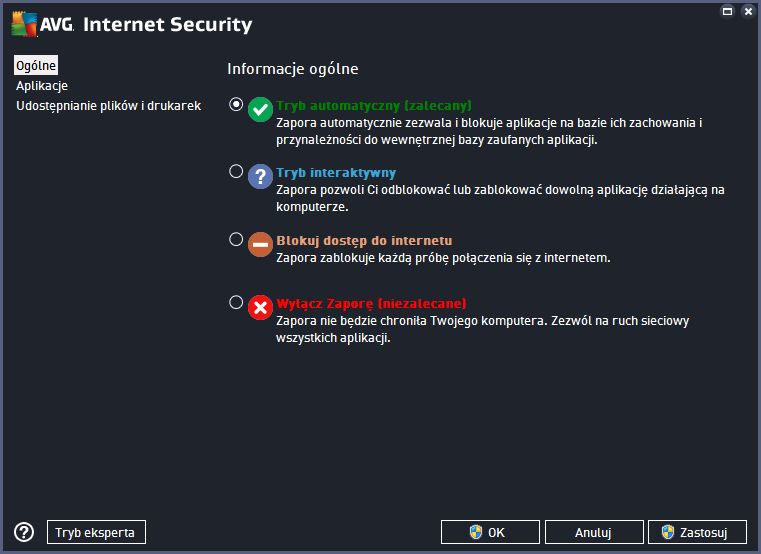The height and width of the screenshot is (554, 761).
Task: Select Wyłącz Zaporę radio button
Action: tap(236, 302)
